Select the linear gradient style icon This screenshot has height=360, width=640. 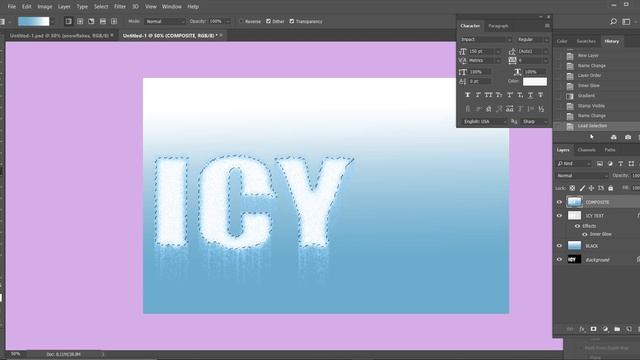click(x=69, y=21)
